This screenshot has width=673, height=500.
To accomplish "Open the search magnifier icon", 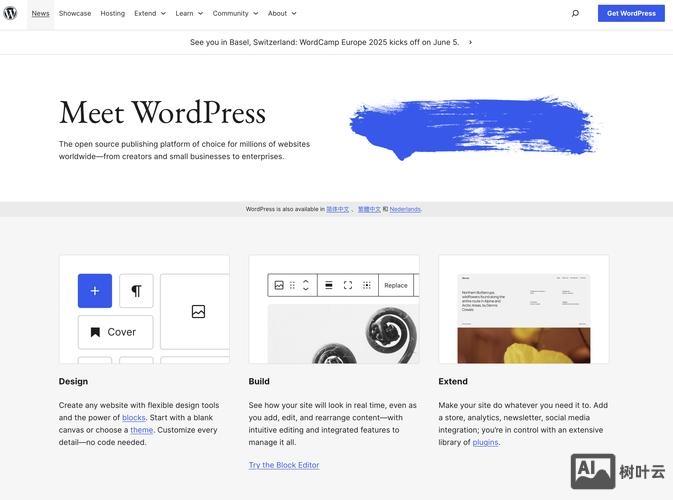I will (x=575, y=14).
